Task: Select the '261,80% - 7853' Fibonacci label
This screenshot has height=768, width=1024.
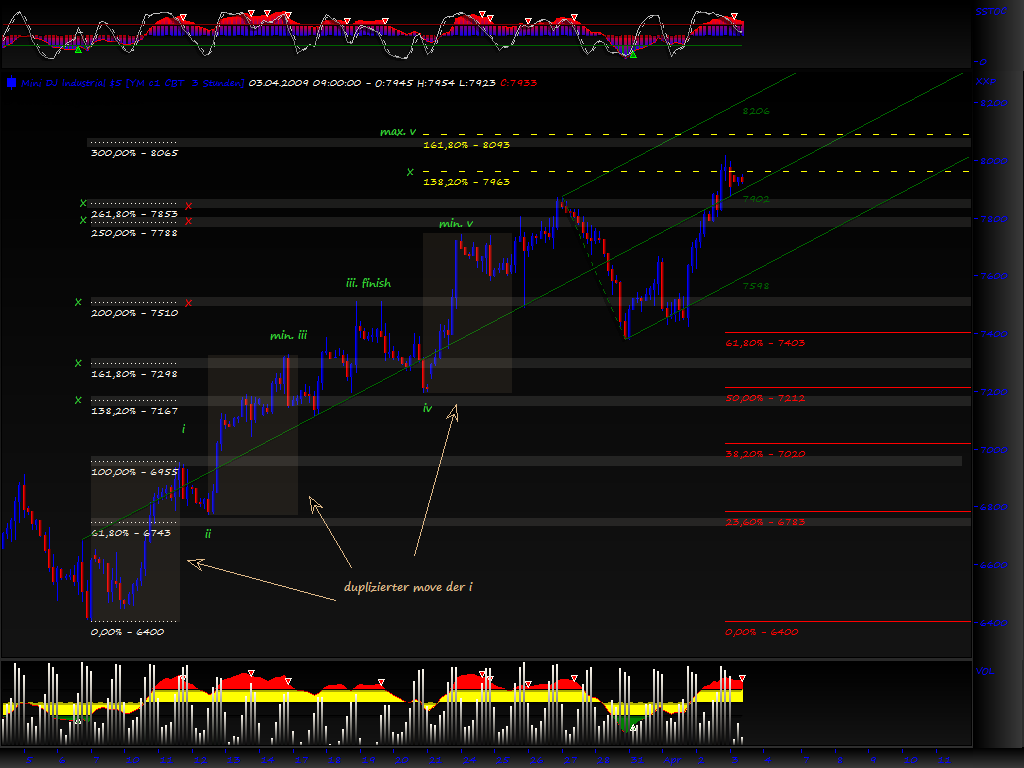Action: point(134,214)
